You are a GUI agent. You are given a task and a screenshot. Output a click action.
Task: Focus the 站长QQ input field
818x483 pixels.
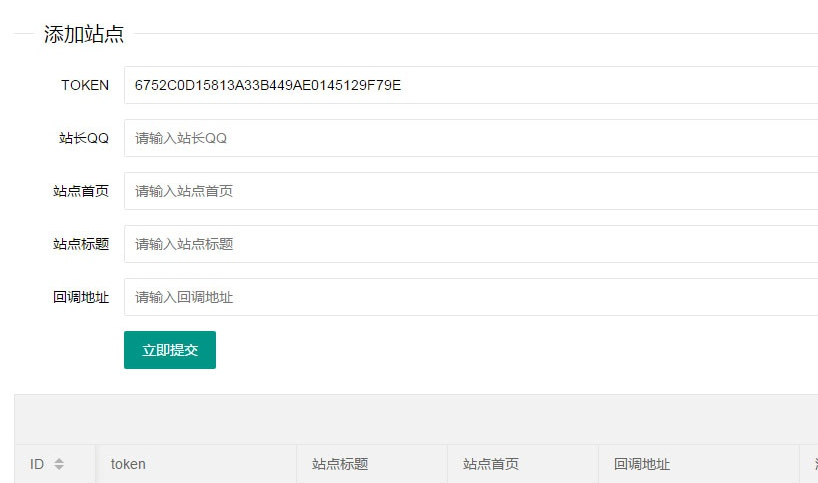point(470,138)
